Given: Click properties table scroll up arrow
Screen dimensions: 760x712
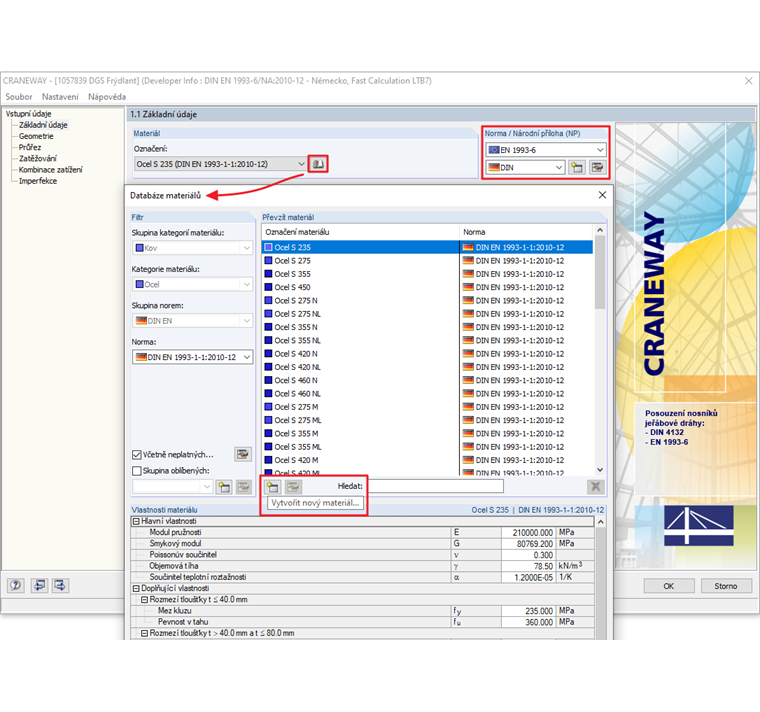Looking at the screenshot, I should (601, 522).
